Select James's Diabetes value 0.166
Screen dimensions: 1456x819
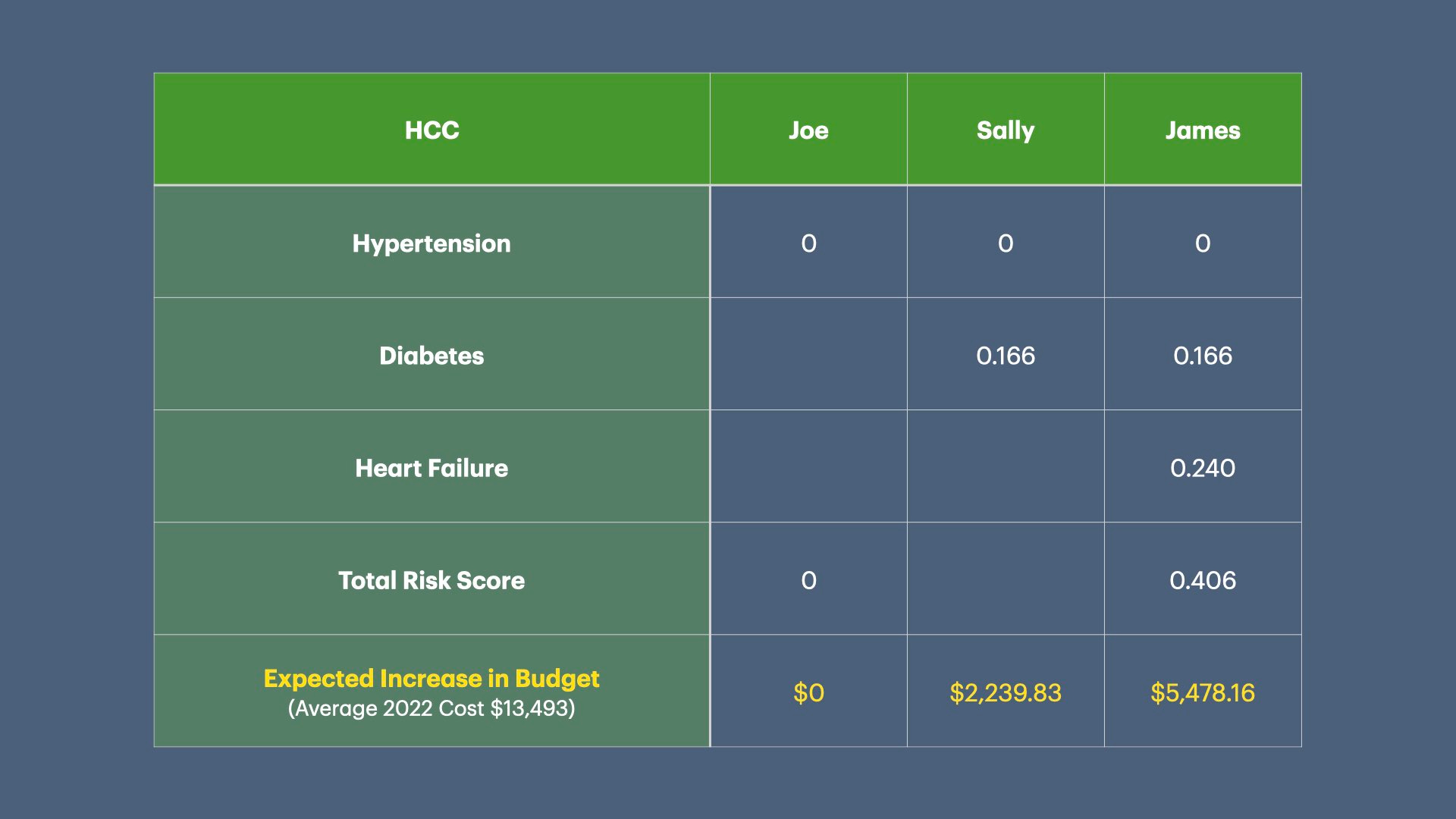tap(1203, 356)
